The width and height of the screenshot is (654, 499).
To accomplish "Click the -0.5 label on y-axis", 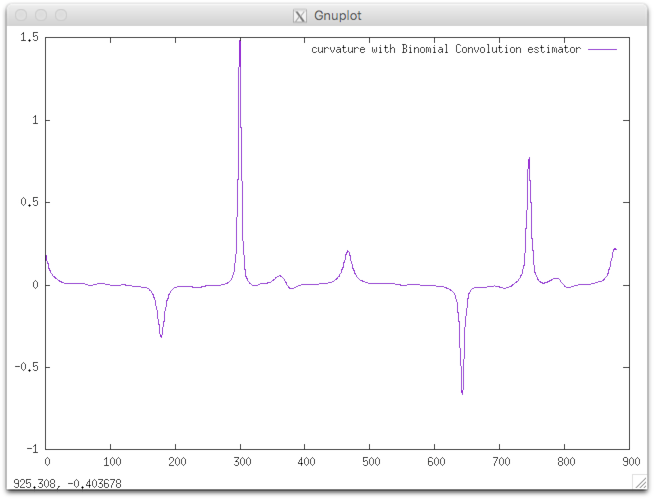I will (x=26, y=366).
